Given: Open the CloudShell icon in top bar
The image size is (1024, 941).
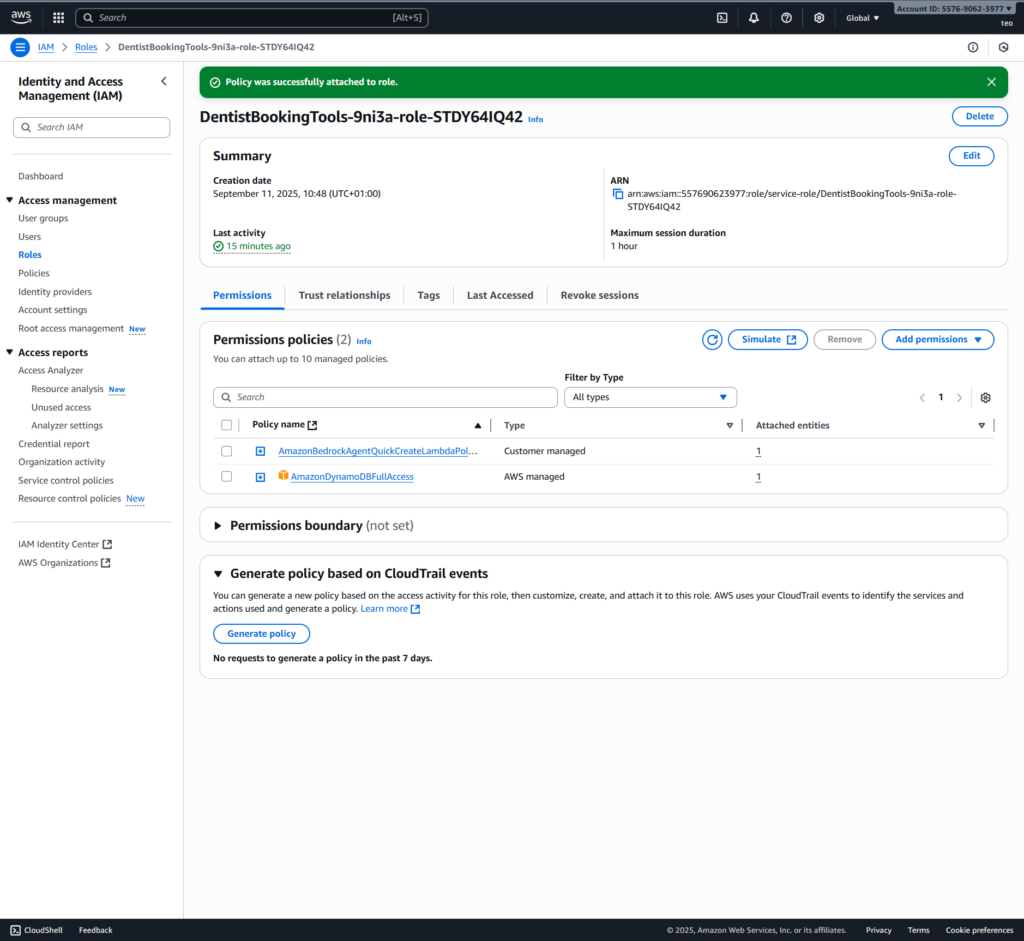Looking at the screenshot, I should tap(722, 18).
